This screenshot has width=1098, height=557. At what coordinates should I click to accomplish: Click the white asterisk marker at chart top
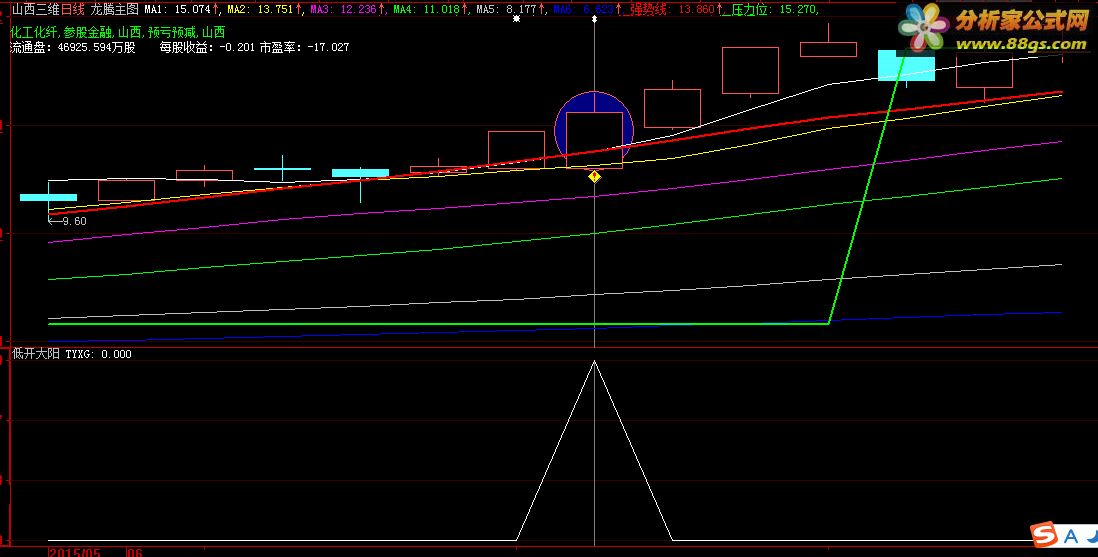click(517, 19)
